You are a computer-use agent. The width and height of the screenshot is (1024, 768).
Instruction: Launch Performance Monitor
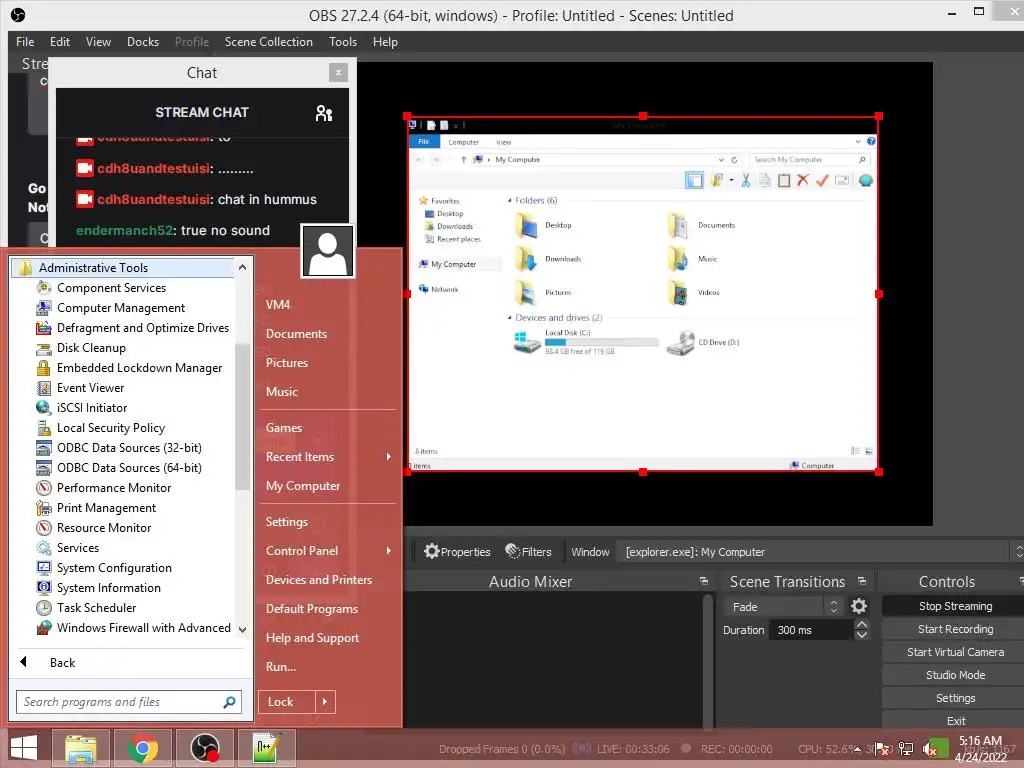tap(104, 488)
